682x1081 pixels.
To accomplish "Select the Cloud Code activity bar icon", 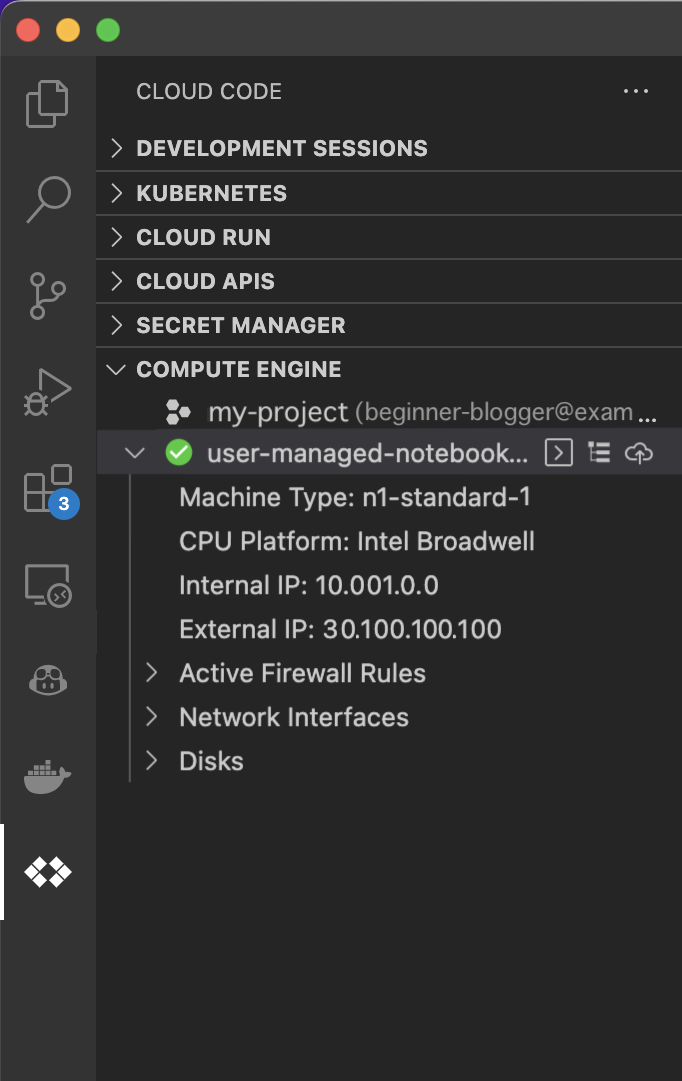I will pos(48,873).
